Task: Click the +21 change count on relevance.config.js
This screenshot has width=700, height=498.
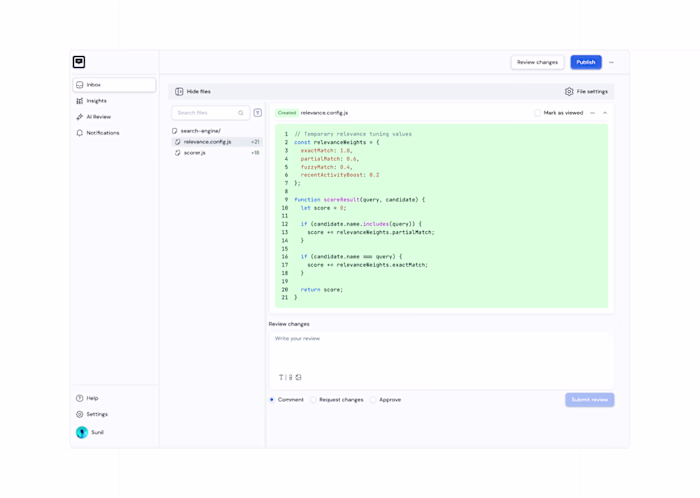Action: pyautogui.click(x=255, y=142)
